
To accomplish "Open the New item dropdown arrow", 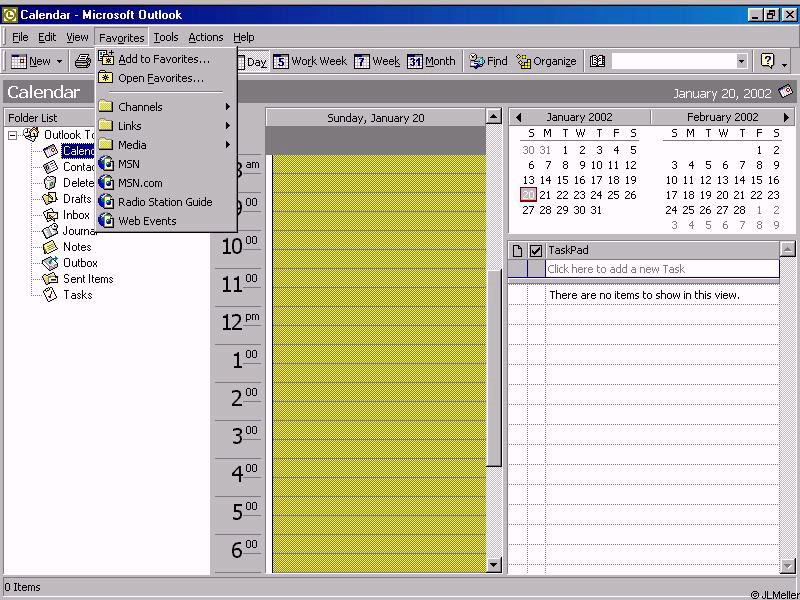I will pyautogui.click(x=59, y=62).
